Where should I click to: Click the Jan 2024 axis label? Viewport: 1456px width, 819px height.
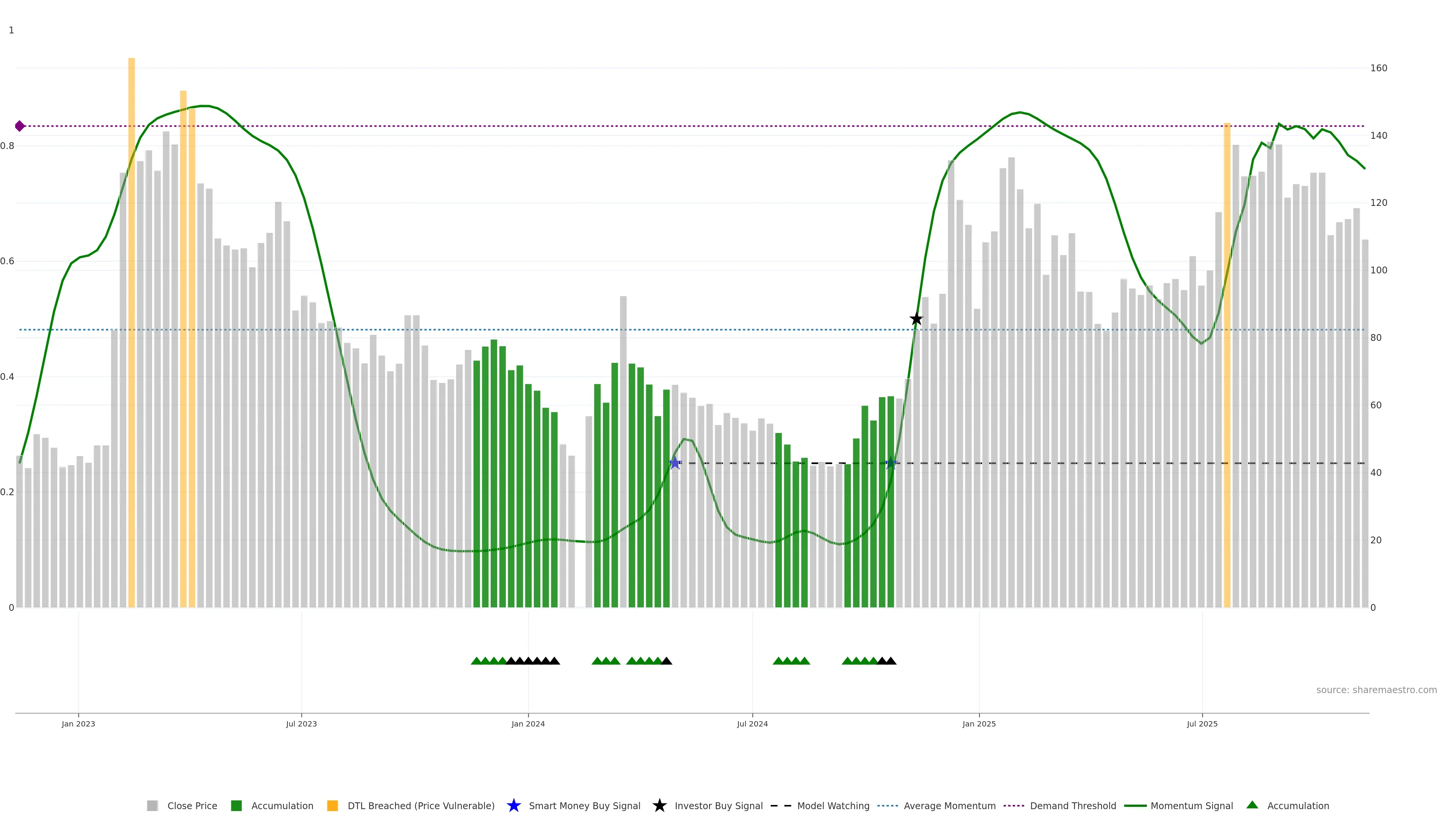pyautogui.click(x=528, y=723)
